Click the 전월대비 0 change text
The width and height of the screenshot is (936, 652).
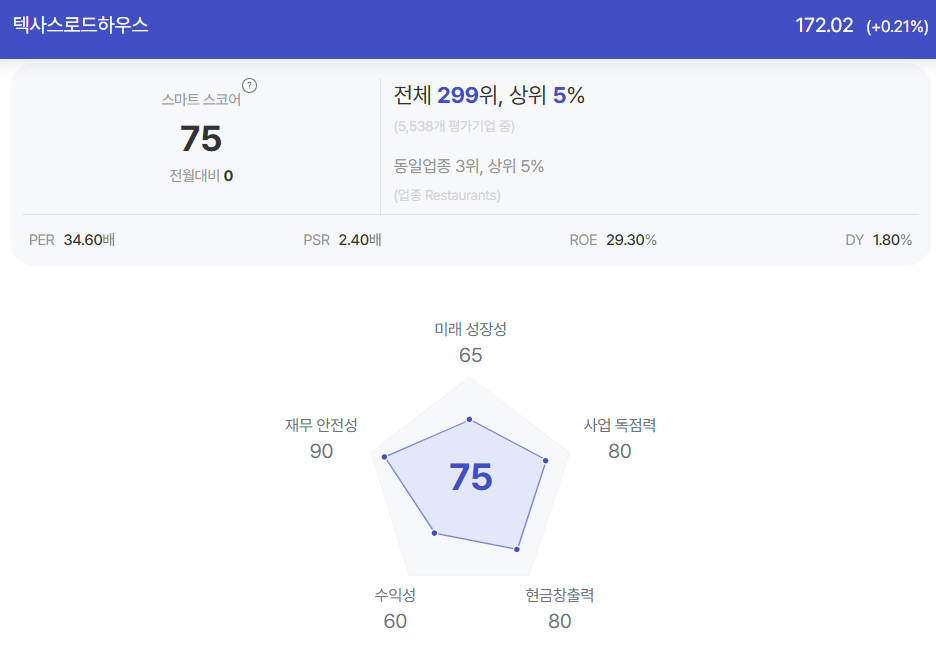point(201,176)
